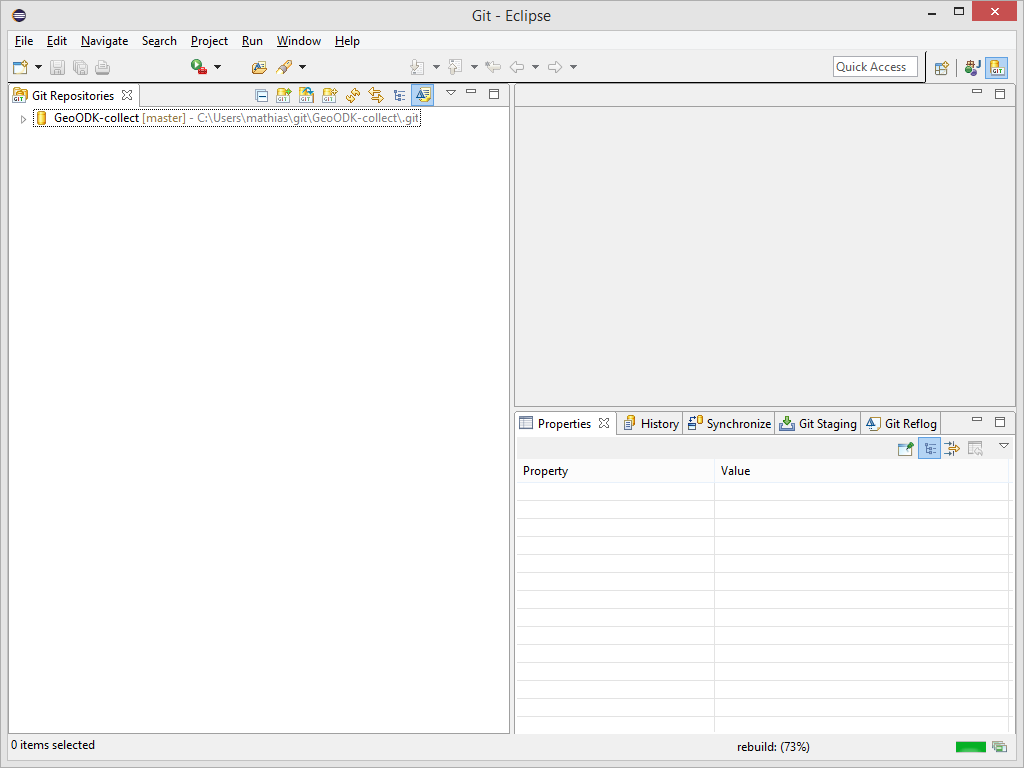
Task: Click the Refresh repositories icon
Action: 353,95
